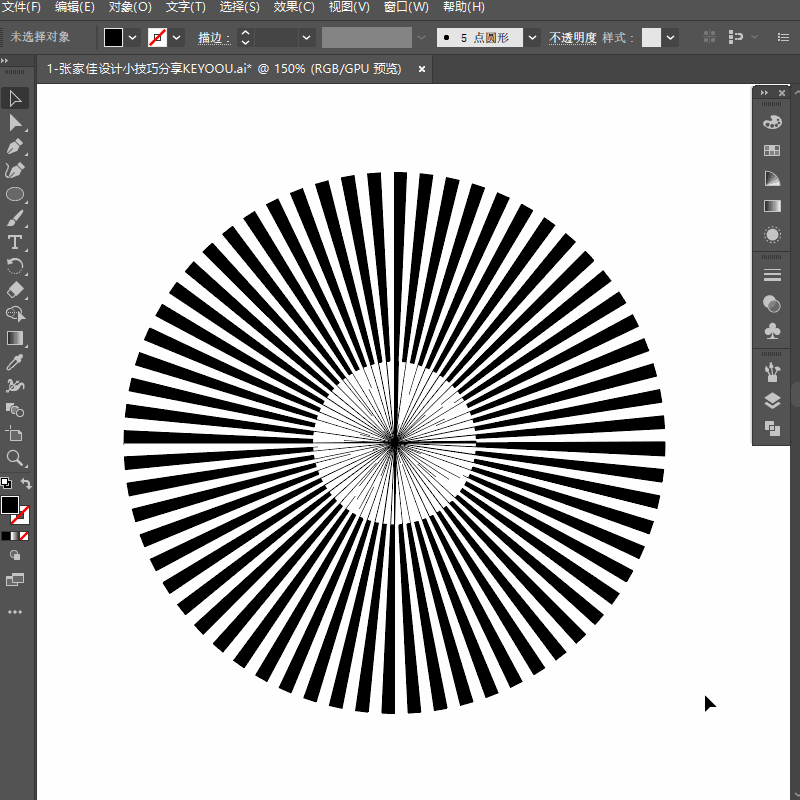Image resolution: width=800 pixels, height=800 pixels.
Task: Open the 对象(O) menu
Action: [x=130, y=7]
